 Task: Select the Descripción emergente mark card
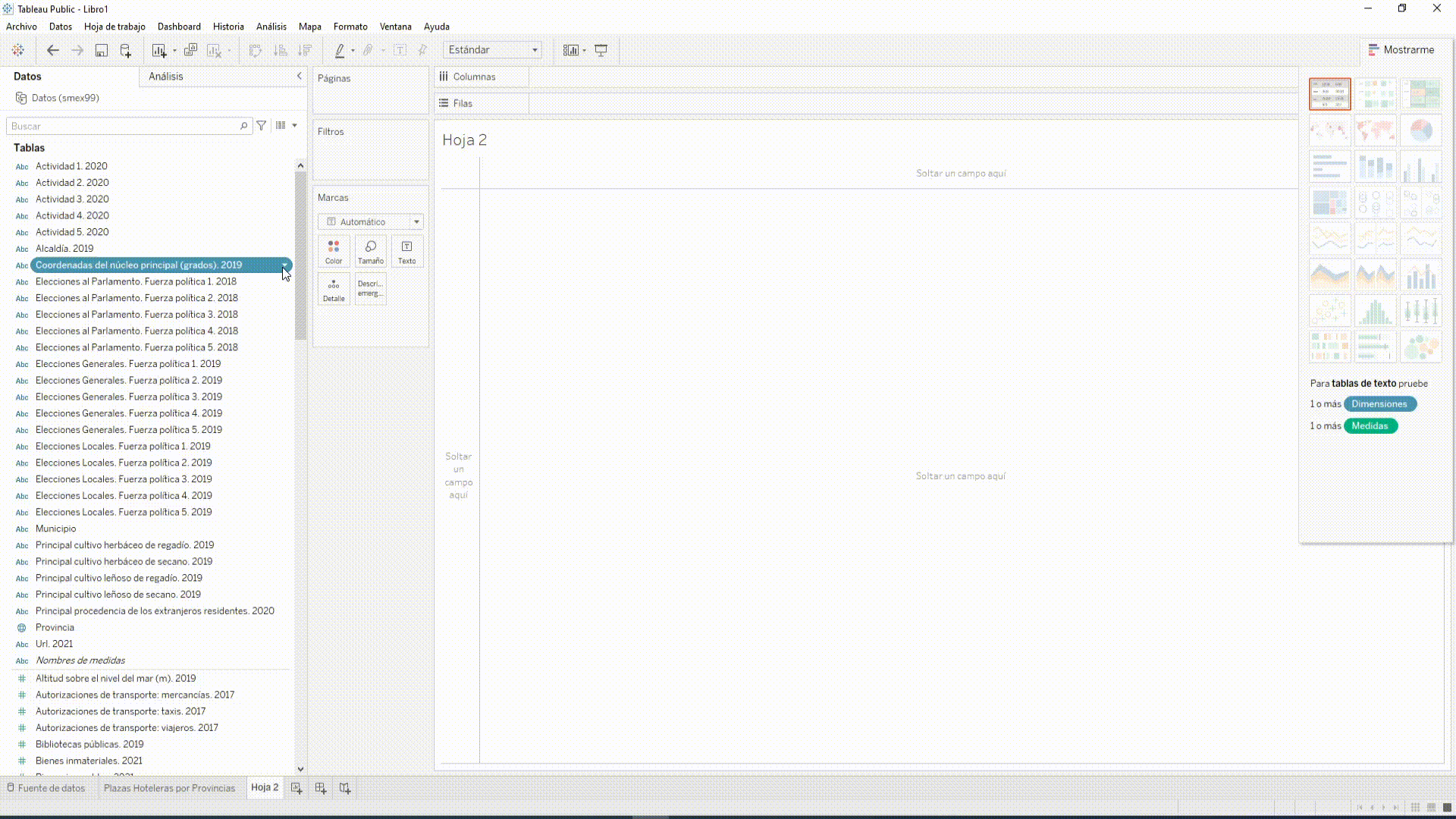point(370,289)
